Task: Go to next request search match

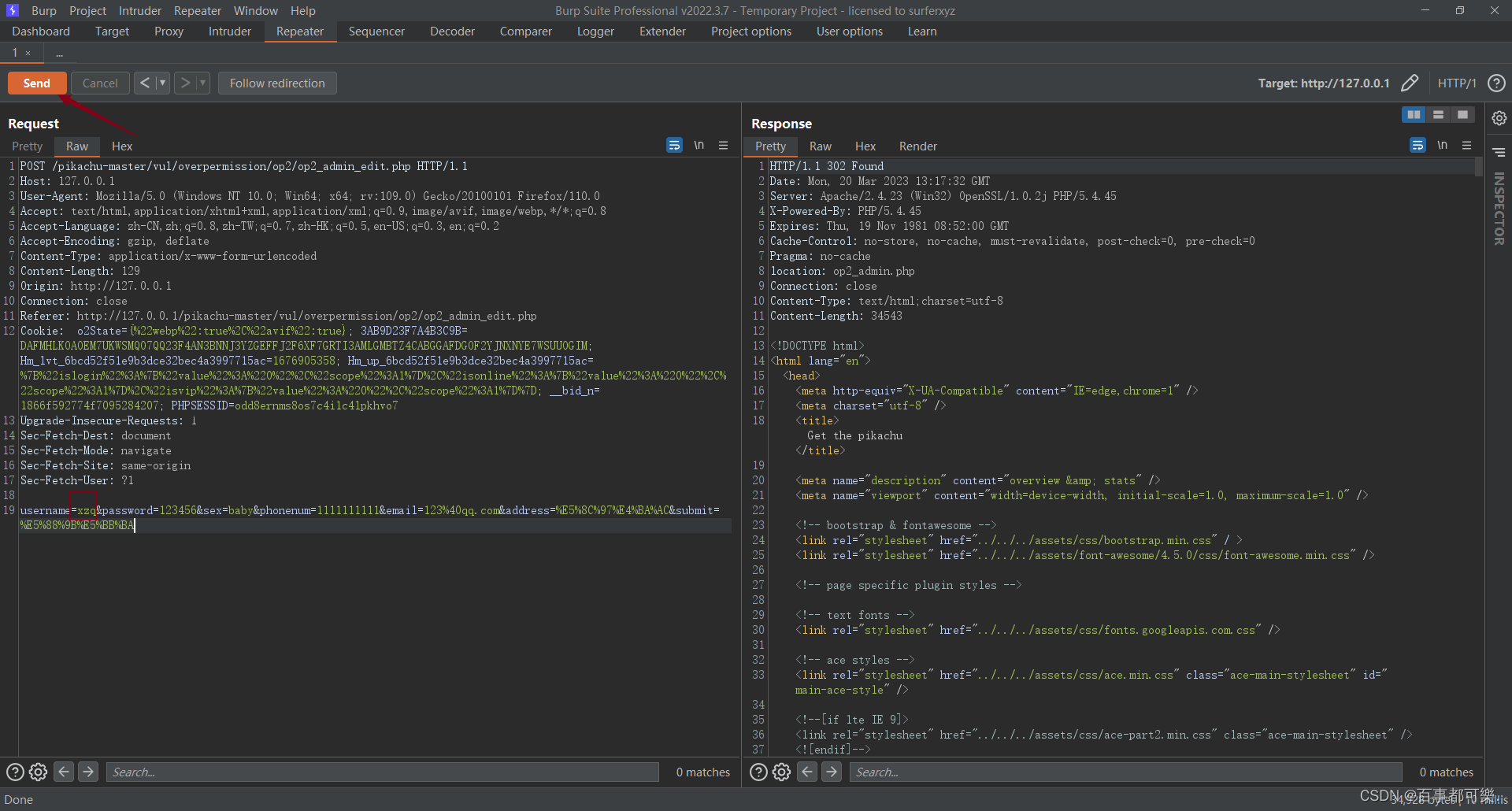Action: coord(88,772)
